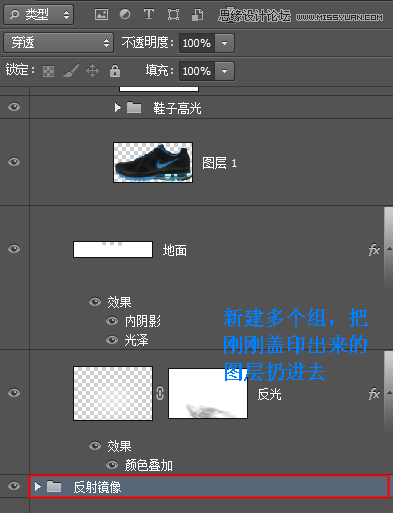Lock transparent pixels checkerboard icon
Viewport: 393px width, 513px height.
(x=49, y=71)
